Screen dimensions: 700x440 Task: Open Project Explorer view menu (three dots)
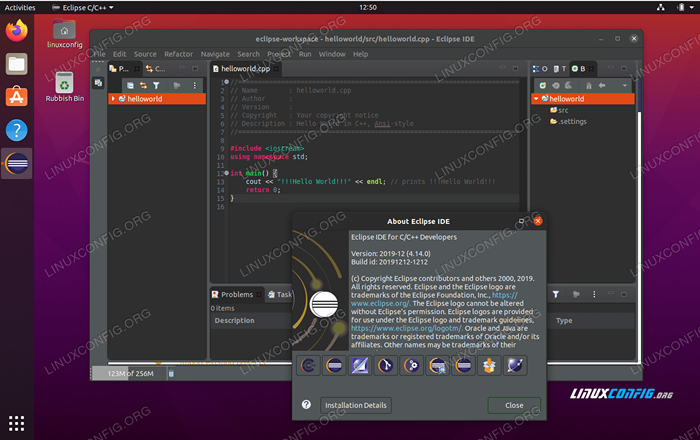(195, 85)
